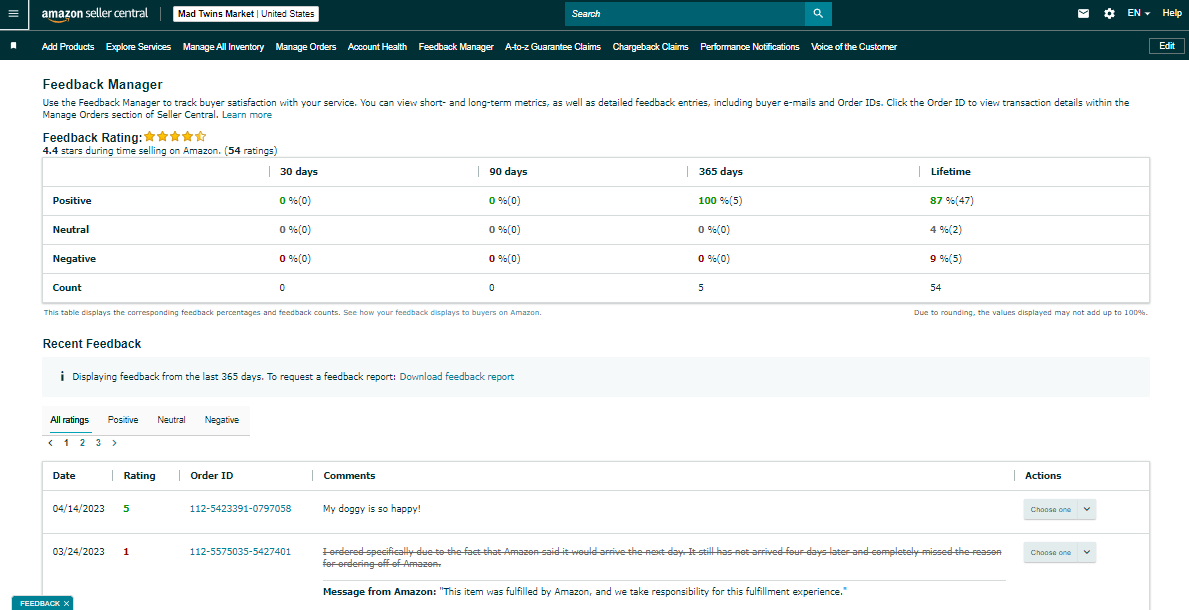
Task: Click the feedback star rating icons
Action: point(175,137)
